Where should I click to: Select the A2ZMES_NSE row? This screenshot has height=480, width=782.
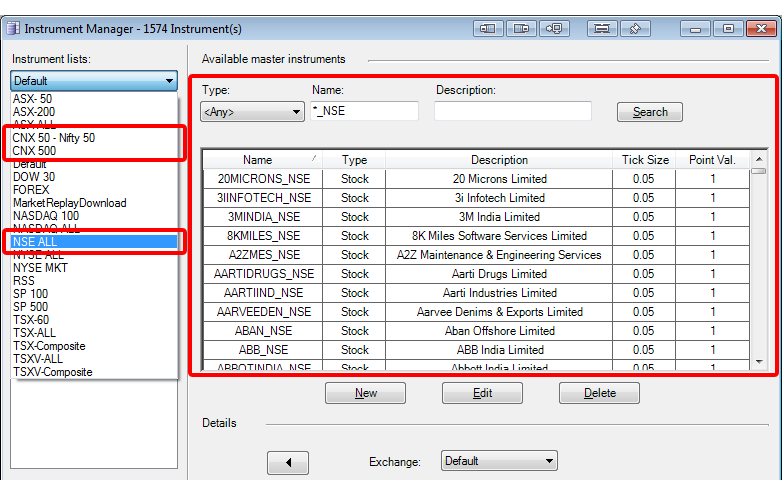click(476, 254)
